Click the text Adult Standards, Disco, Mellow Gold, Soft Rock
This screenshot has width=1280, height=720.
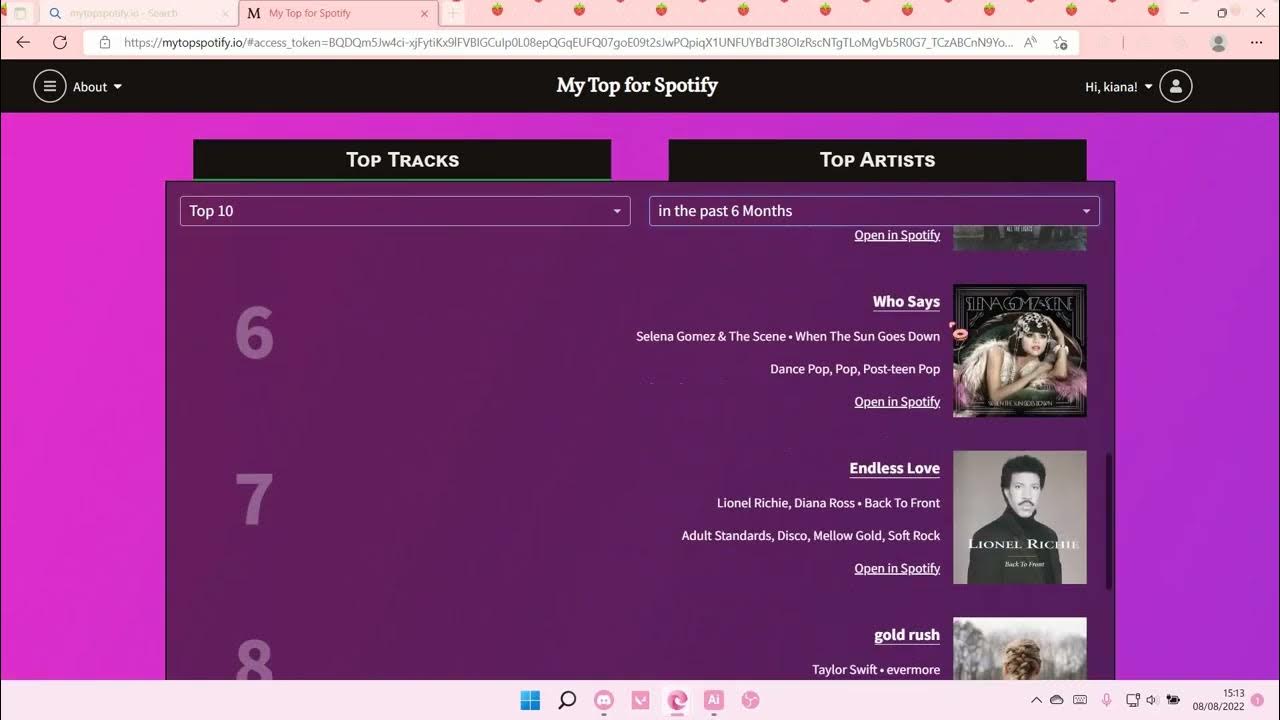pyautogui.click(x=811, y=536)
